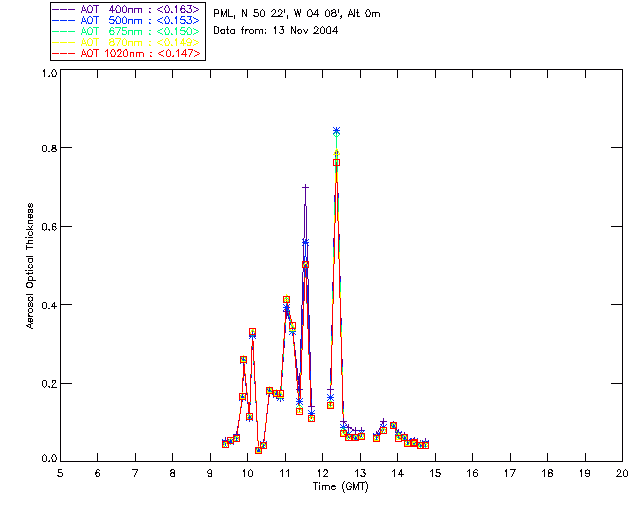Click the red dashed line sample for 1020nm

[x=64, y=53]
